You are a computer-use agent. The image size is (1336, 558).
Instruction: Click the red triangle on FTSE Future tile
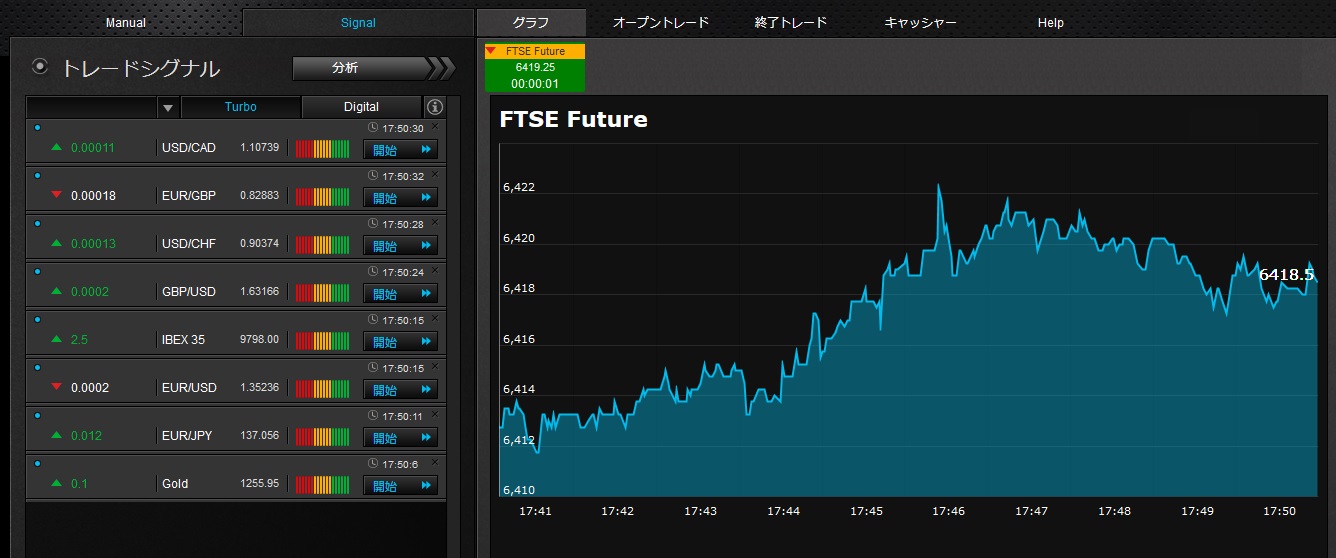pyautogui.click(x=491, y=50)
